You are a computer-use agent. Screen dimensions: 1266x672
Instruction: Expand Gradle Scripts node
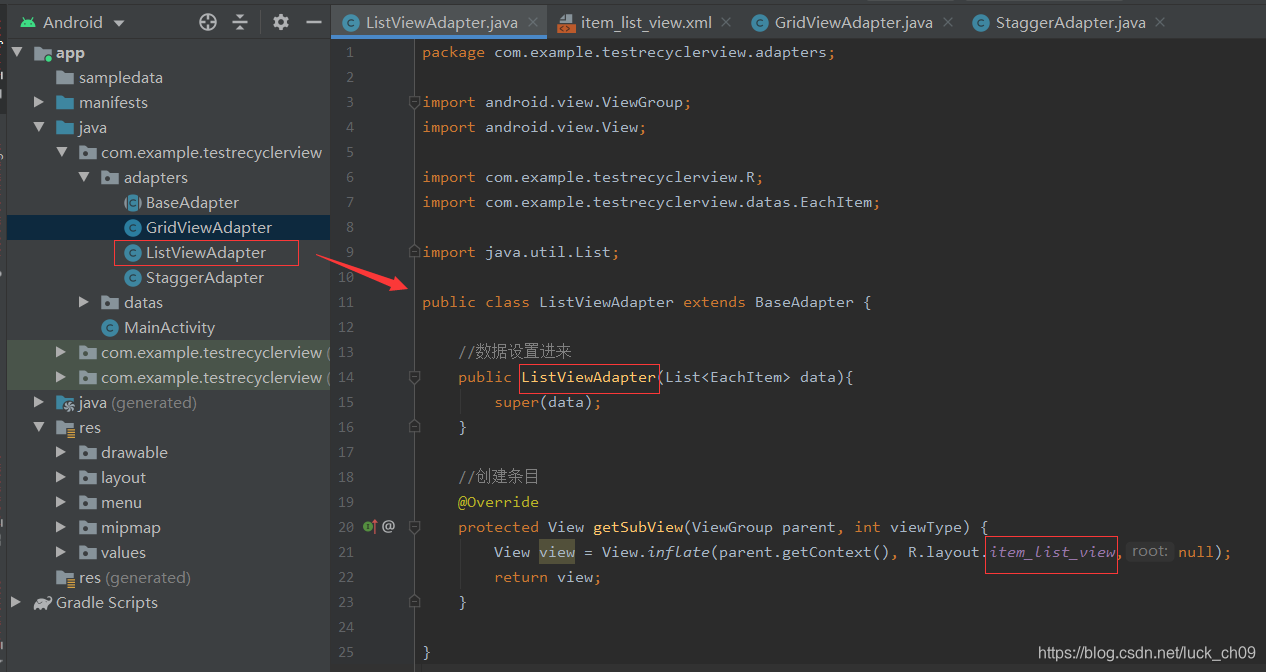tap(16, 602)
